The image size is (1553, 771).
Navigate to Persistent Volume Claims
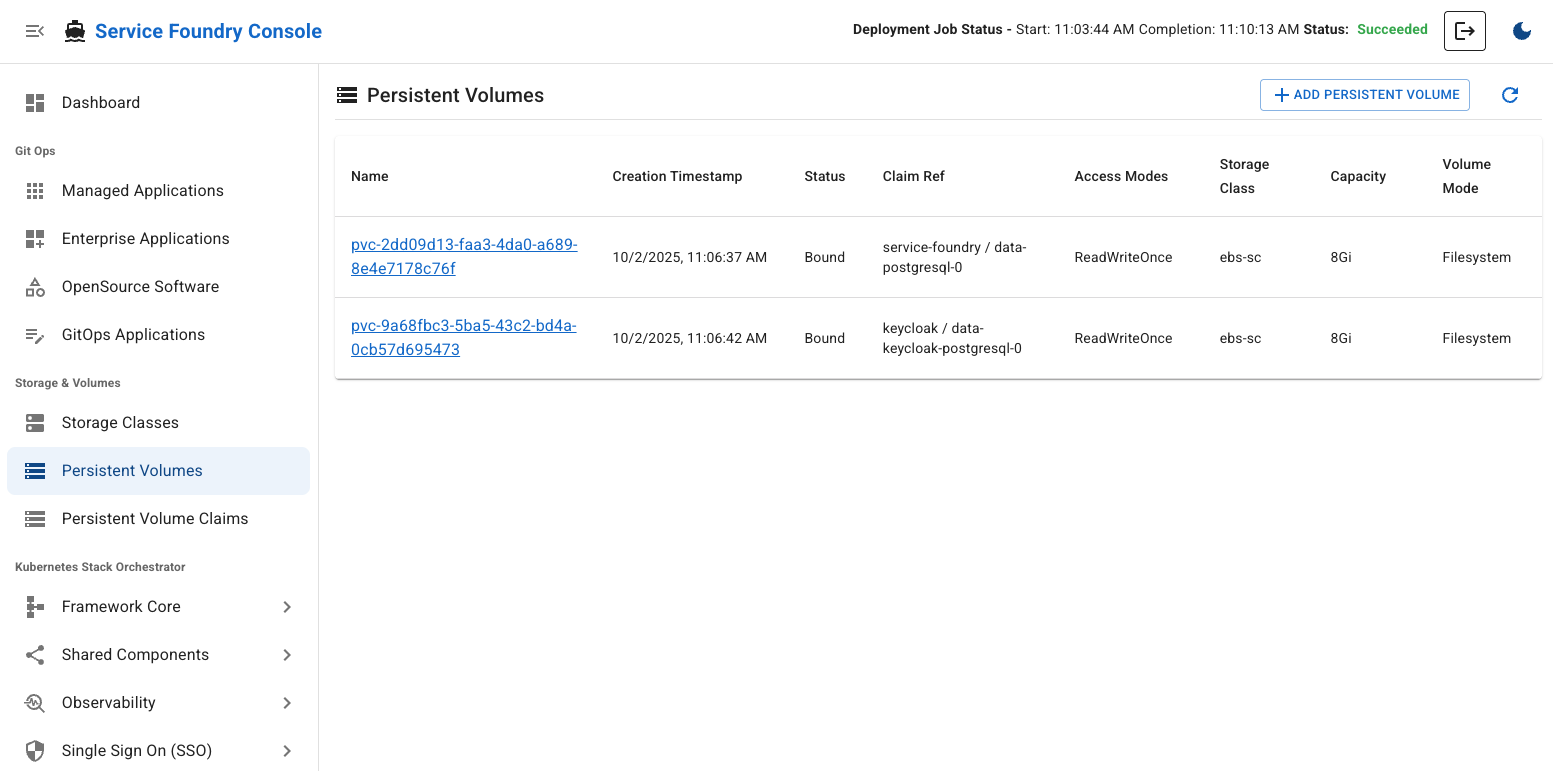coord(155,518)
